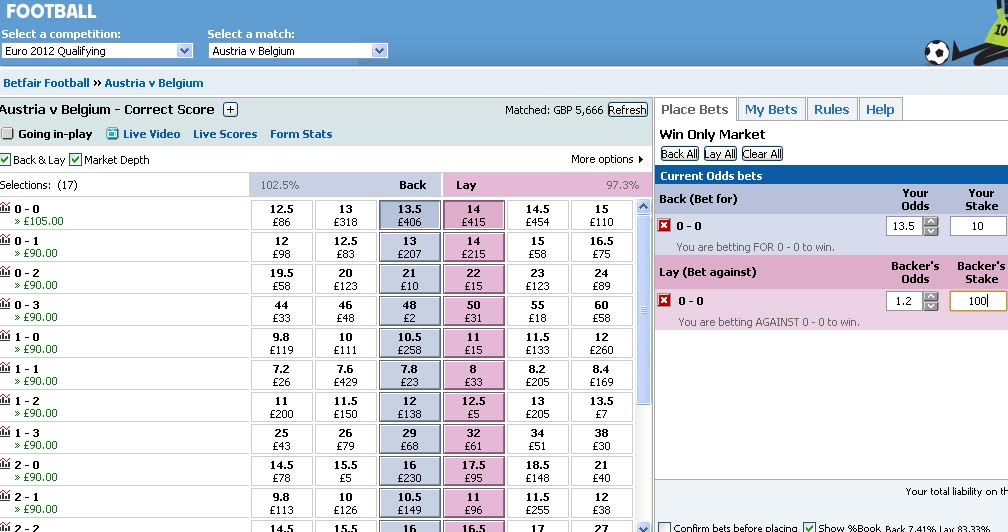This screenshot has width=1008, height=532.
Task: Open the Select a competition dropdown
Action: coord(97,51)
